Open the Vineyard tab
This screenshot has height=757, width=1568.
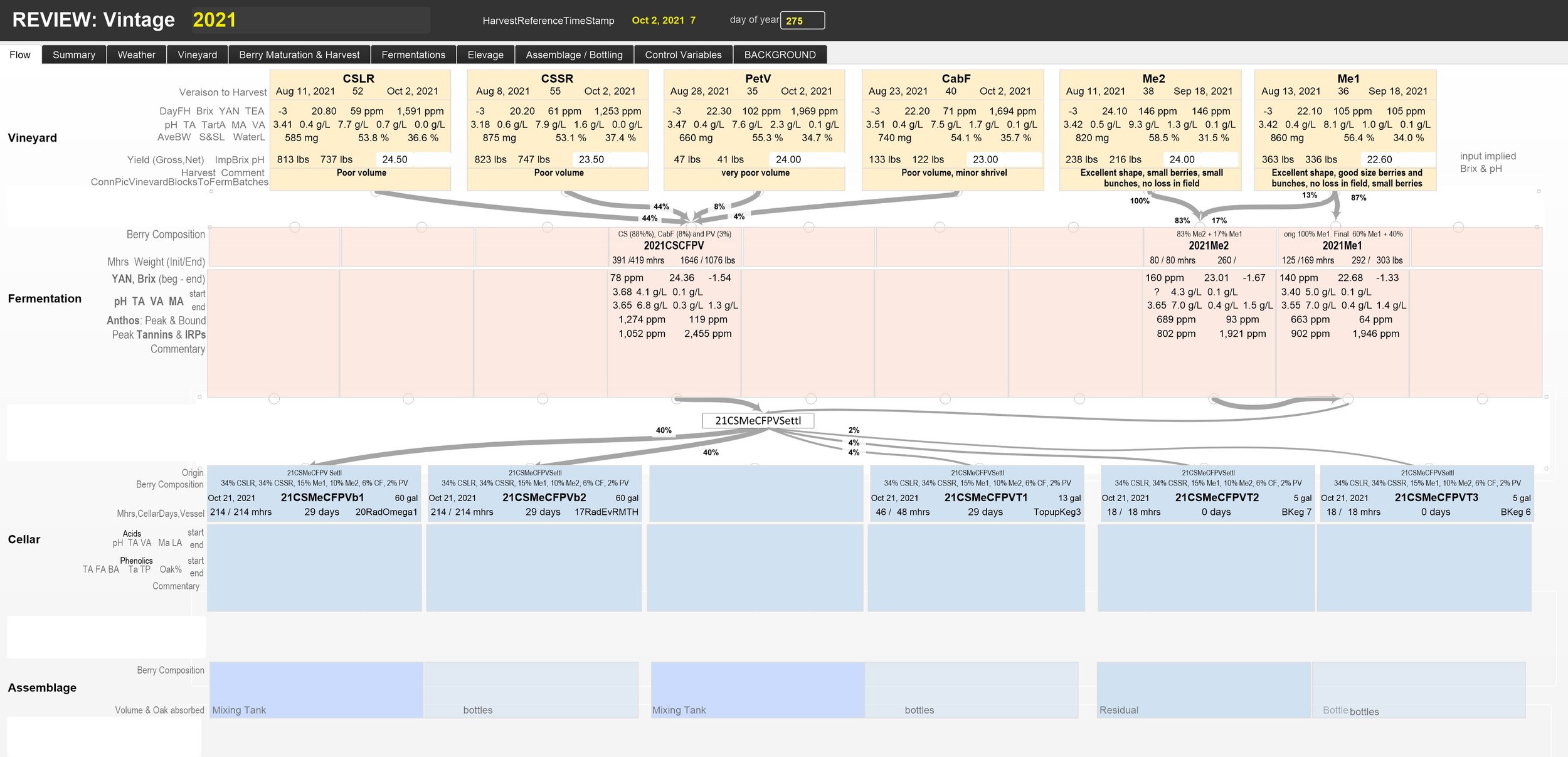(197, 55)
